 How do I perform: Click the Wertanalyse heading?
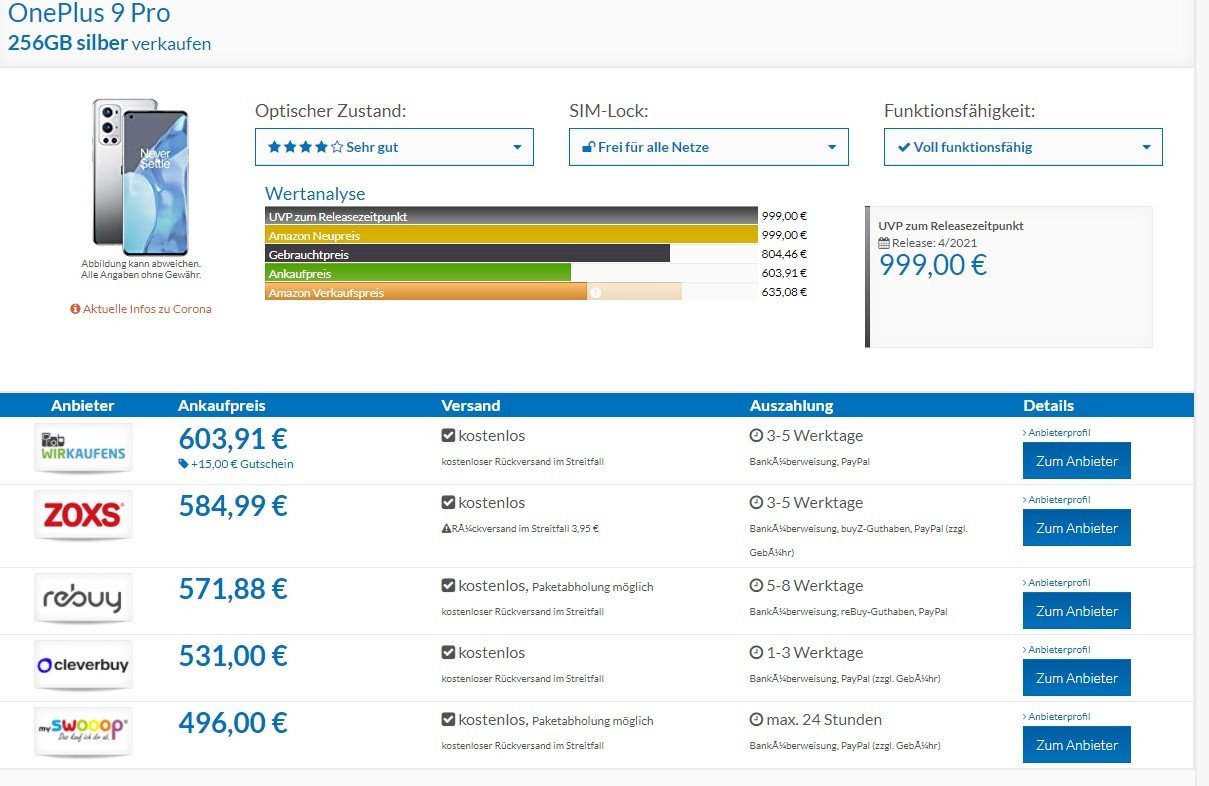pos(315,194)
